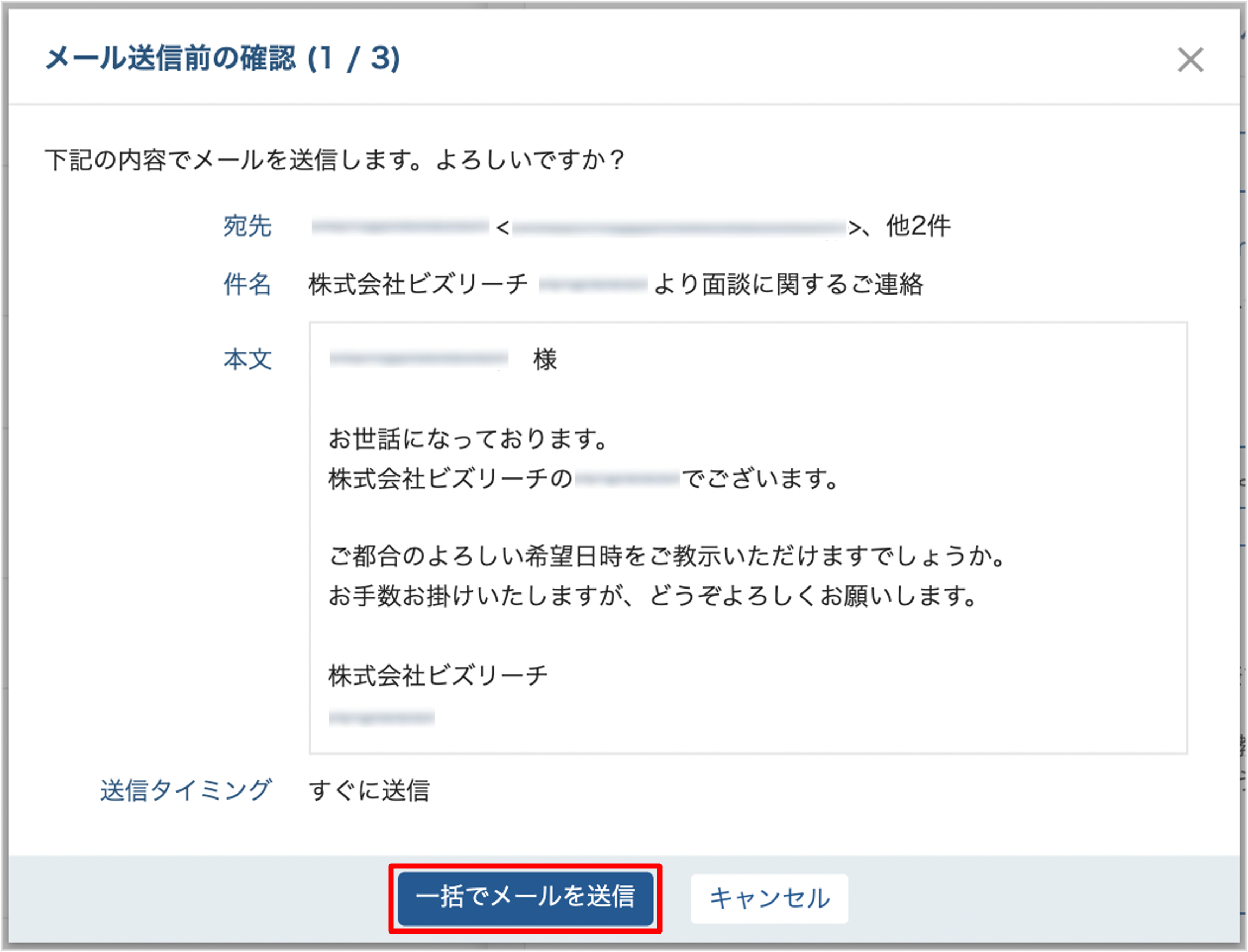Image resolution: width=1248 pixels, height=952 pixels.
Task: Click the 宛先 label
Action: click(x=247, y=226)
